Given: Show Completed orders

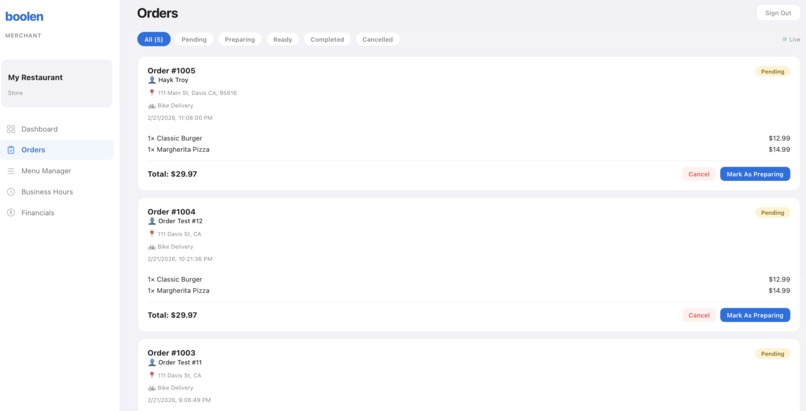Looking at the screenshot, I should 327,40.
